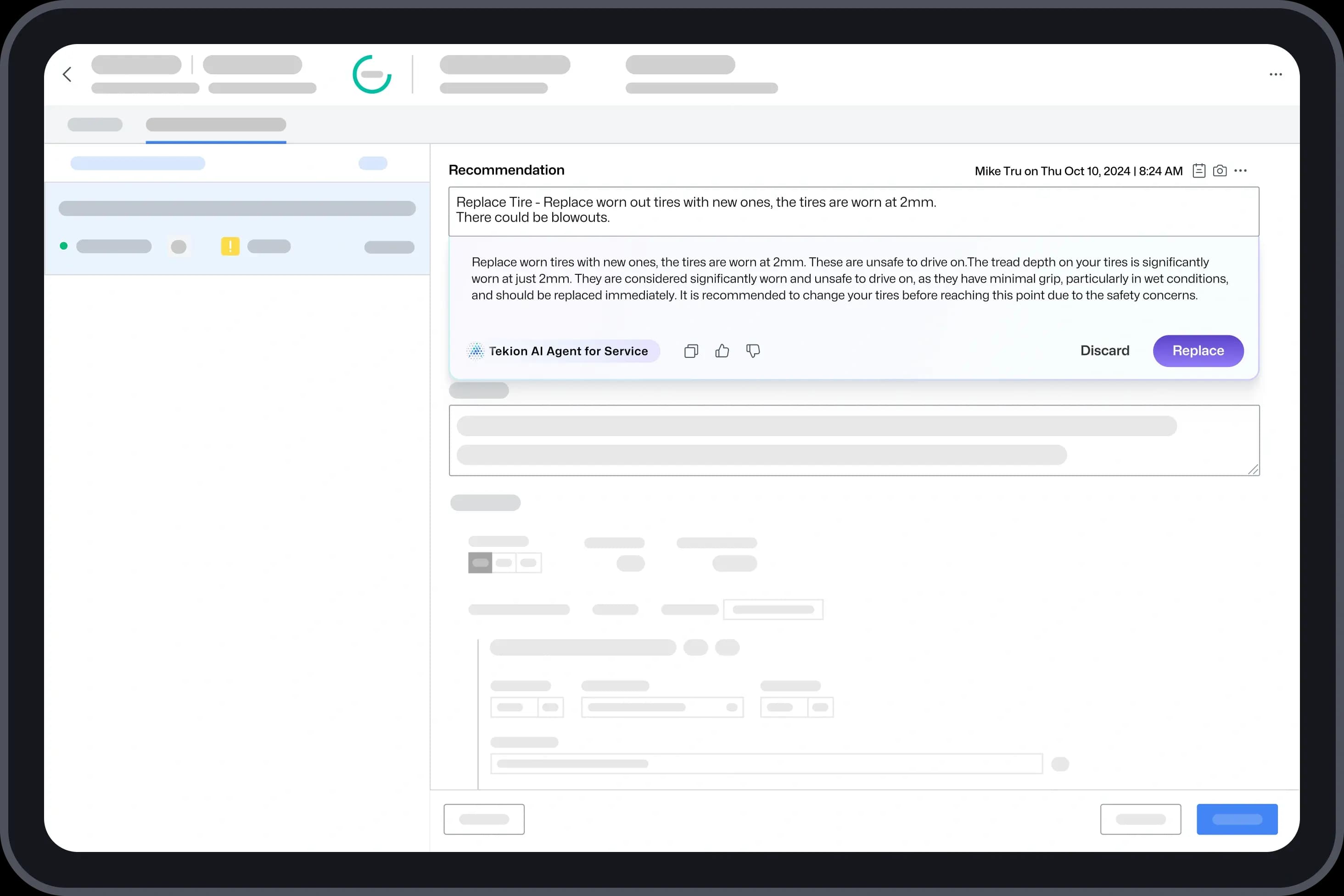Open the Recommendation section's three-dot menu
Image resolution: width=1344 pixels, height=896 pixels.
[1240, 171]
